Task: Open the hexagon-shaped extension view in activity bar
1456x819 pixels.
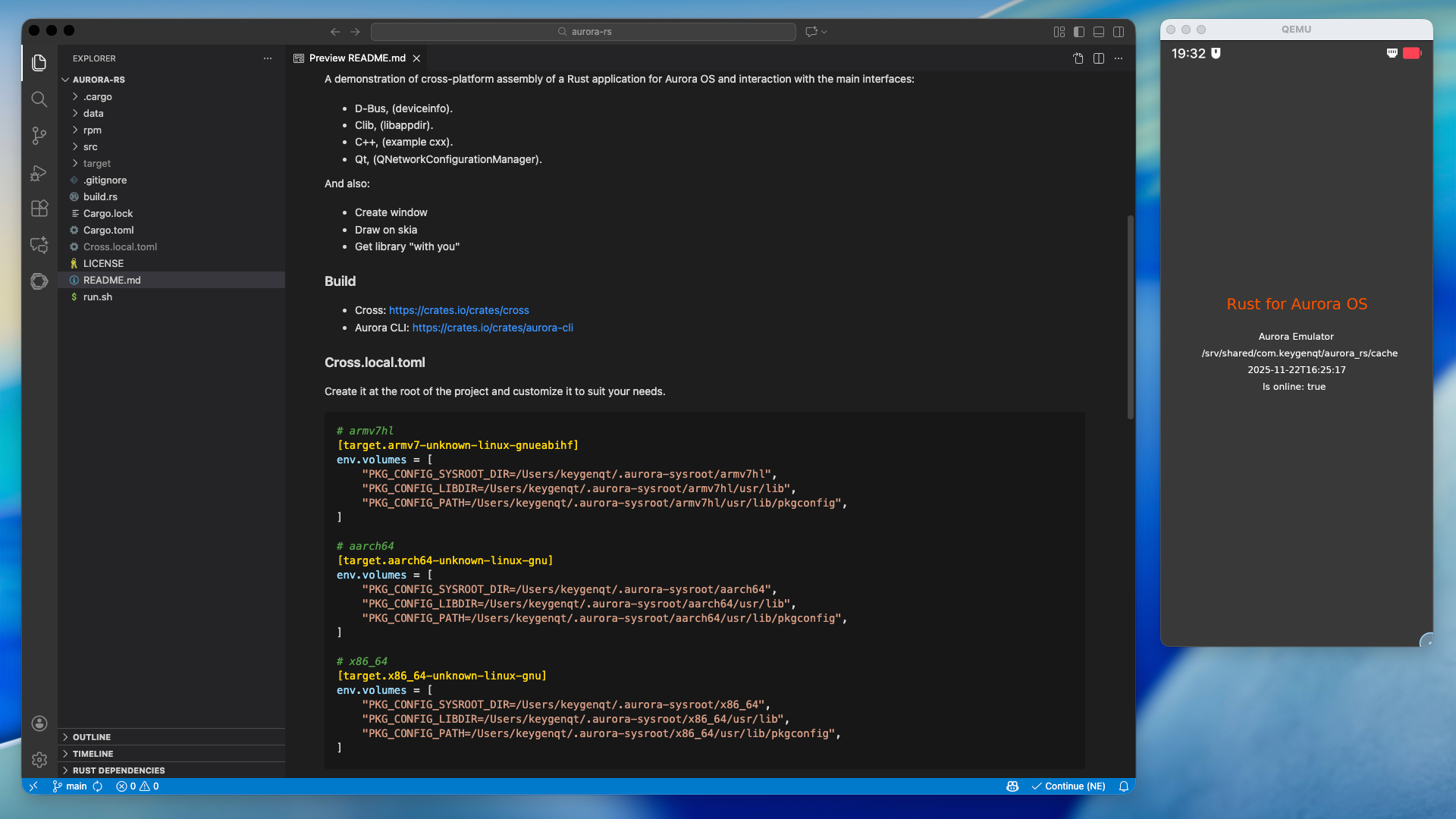Action: 39,281
